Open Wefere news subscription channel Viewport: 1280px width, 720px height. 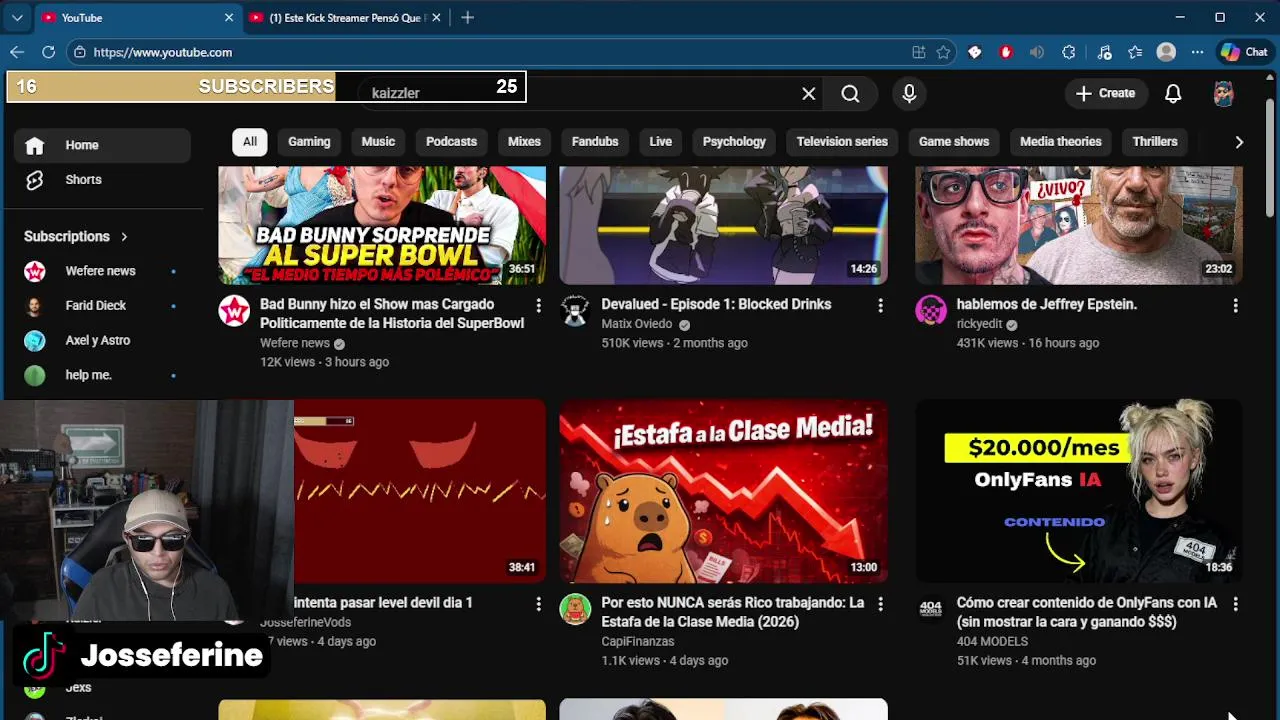(x=102, y=271)
